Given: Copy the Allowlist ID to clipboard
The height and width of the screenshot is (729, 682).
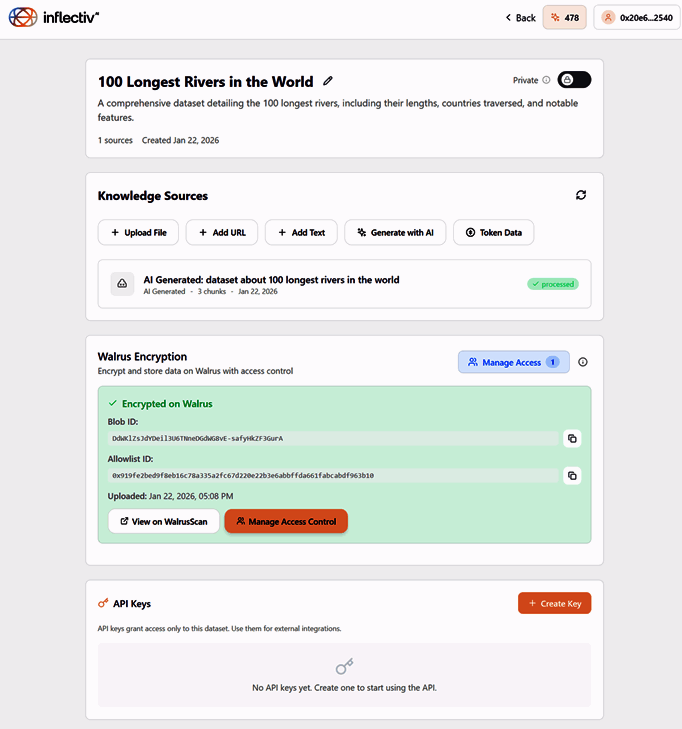Looking at the screenshot, I should coord(573,476).
